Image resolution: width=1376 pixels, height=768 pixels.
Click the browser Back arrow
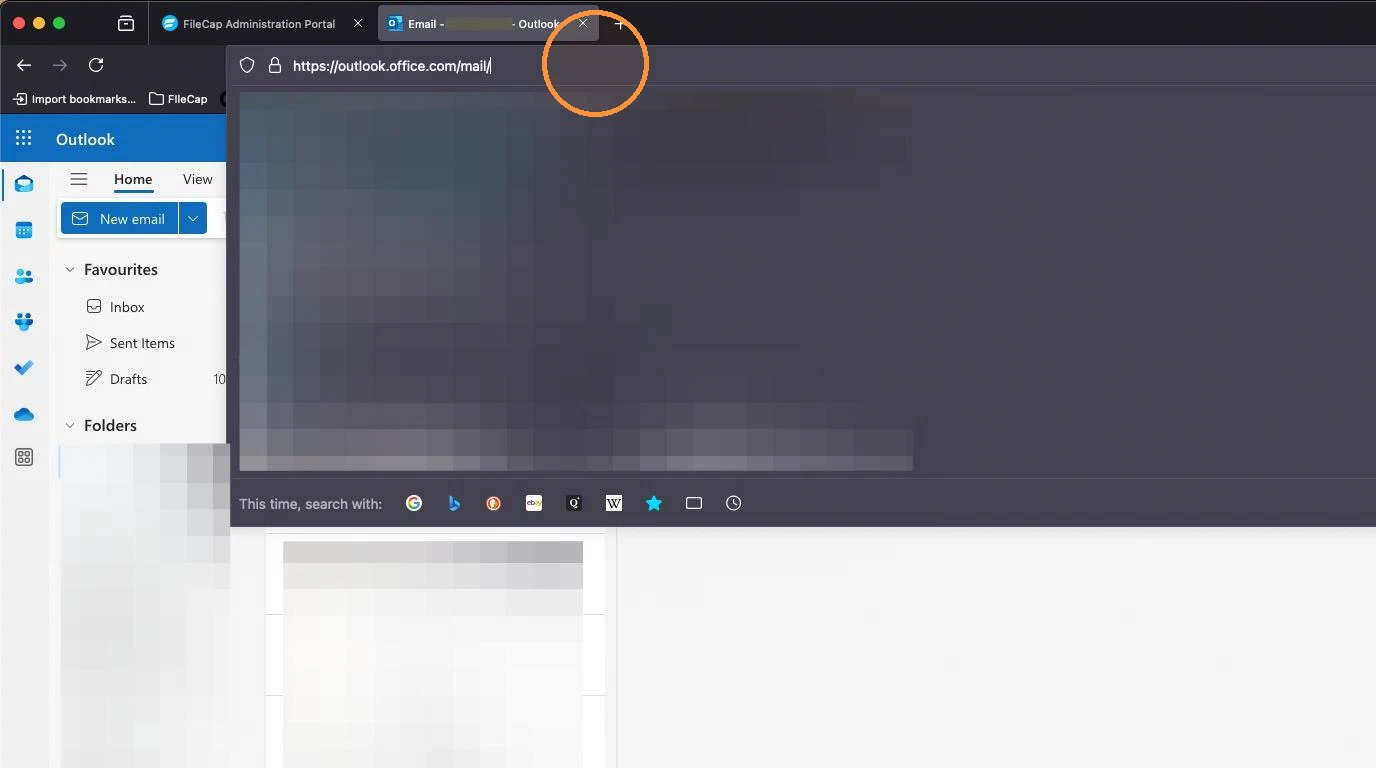pos(24,65)
